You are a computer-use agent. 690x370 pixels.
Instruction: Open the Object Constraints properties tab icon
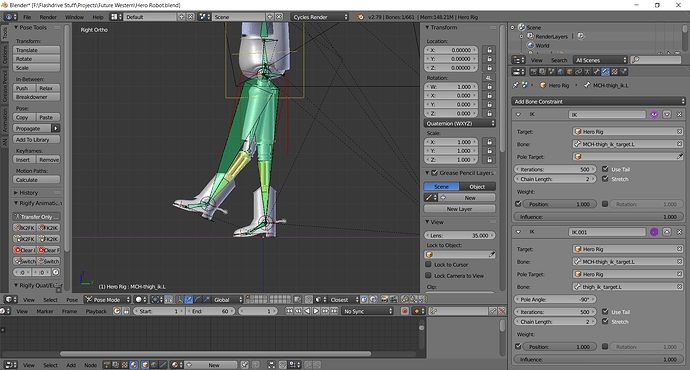click(x=578, y=72)
